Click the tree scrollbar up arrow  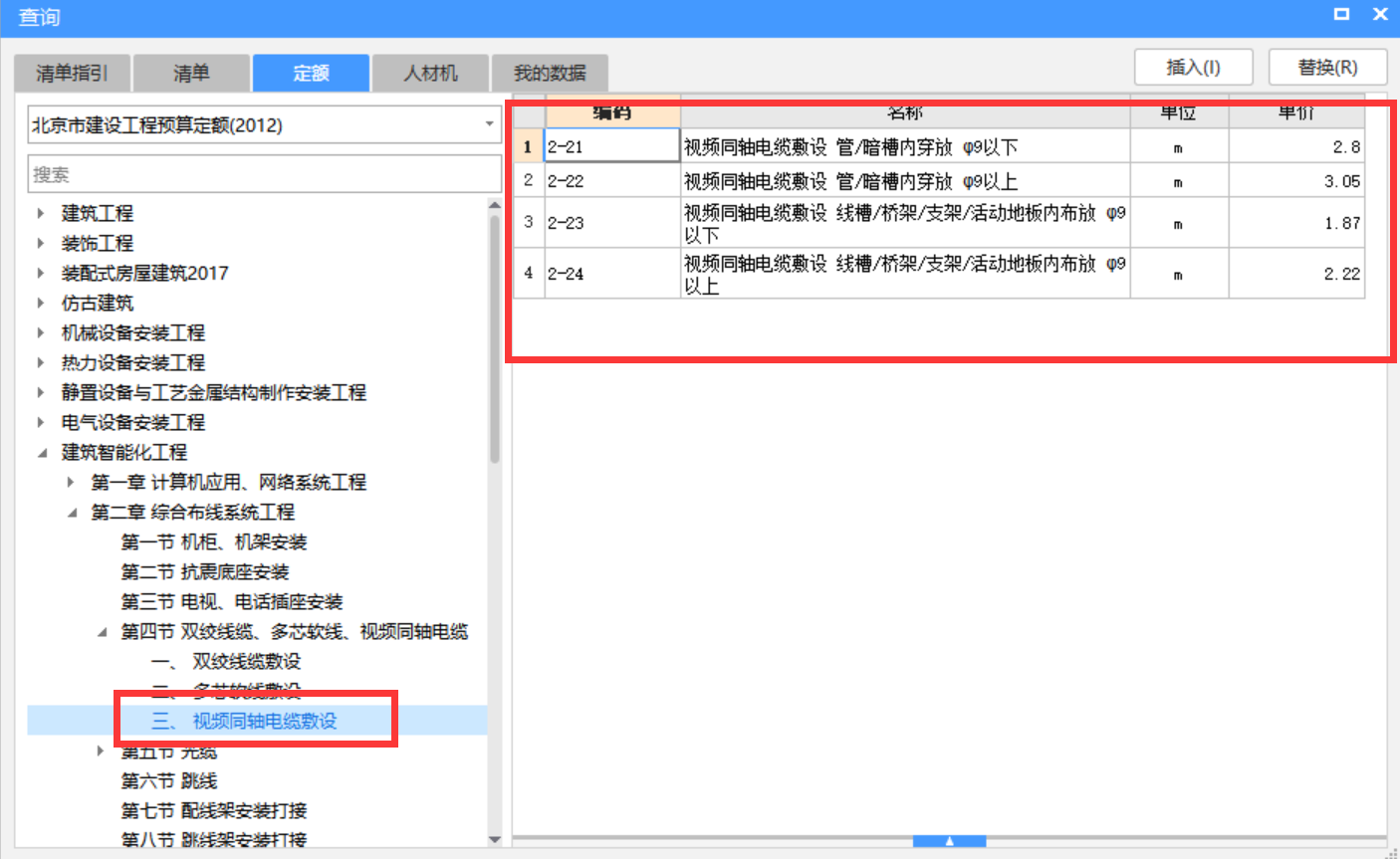(495, 205)
